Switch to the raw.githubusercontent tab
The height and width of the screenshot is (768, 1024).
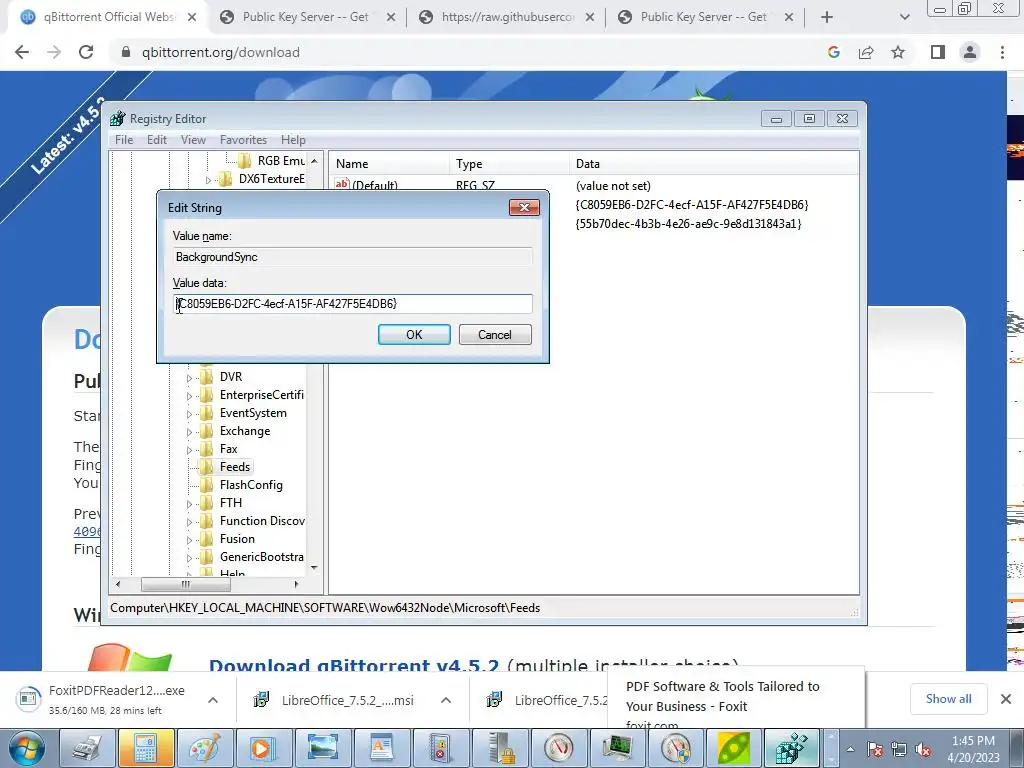tap(507, 17)
